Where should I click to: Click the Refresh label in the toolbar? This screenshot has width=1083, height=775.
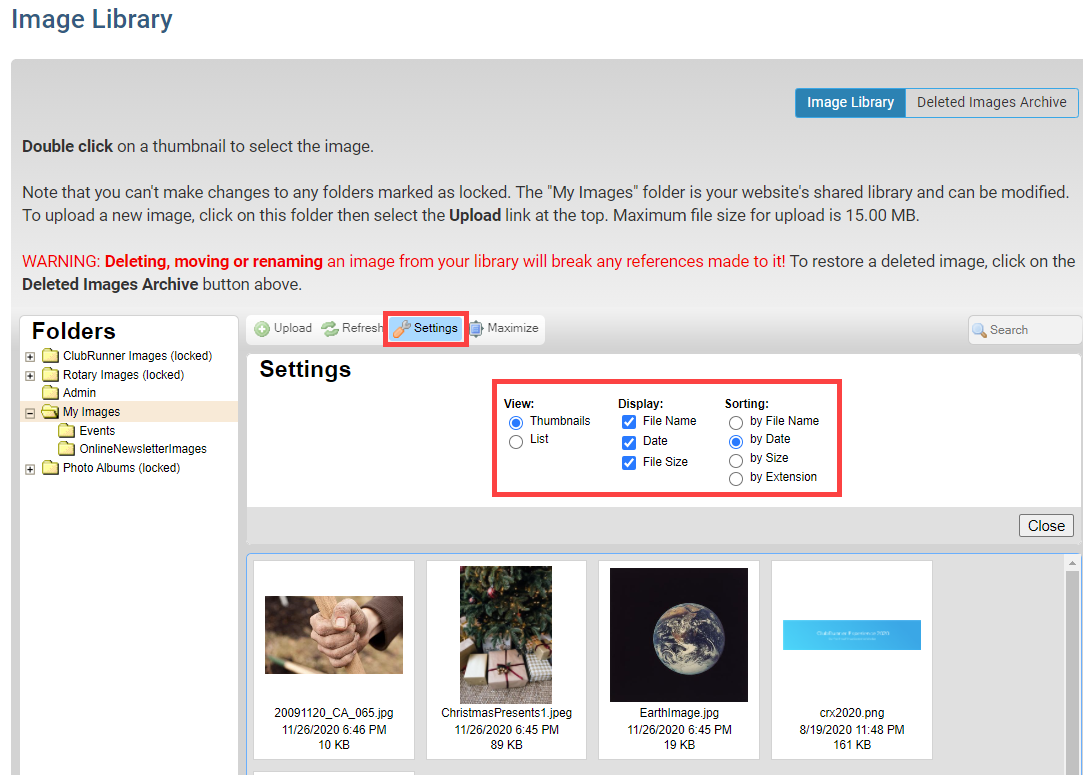[362, 328]
